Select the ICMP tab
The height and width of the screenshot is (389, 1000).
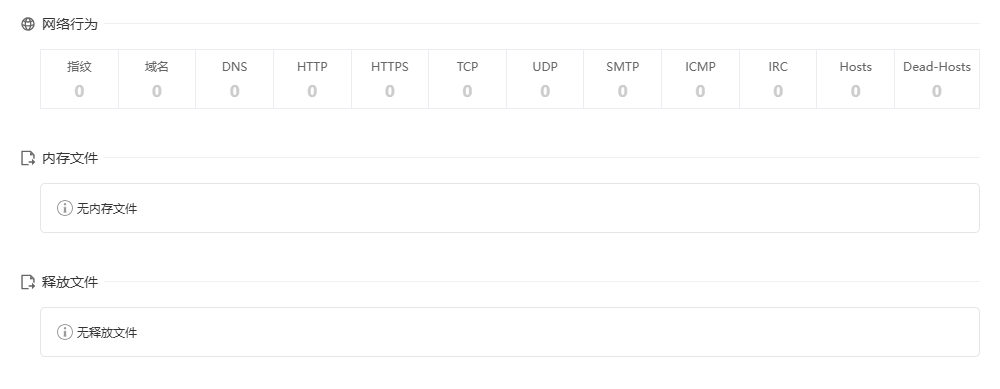(x=700, y=79)
